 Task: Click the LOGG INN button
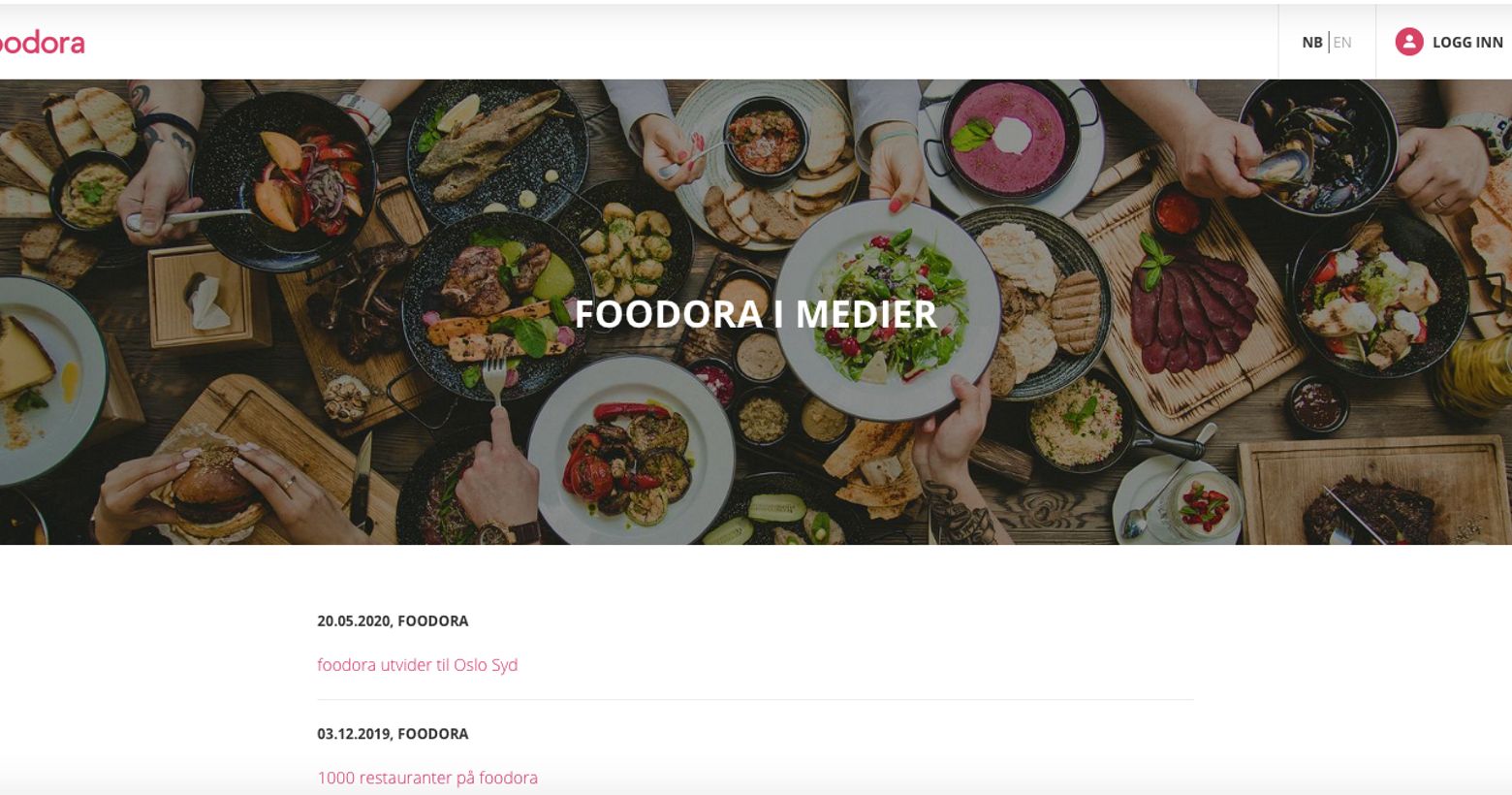tap(1467, 43)
